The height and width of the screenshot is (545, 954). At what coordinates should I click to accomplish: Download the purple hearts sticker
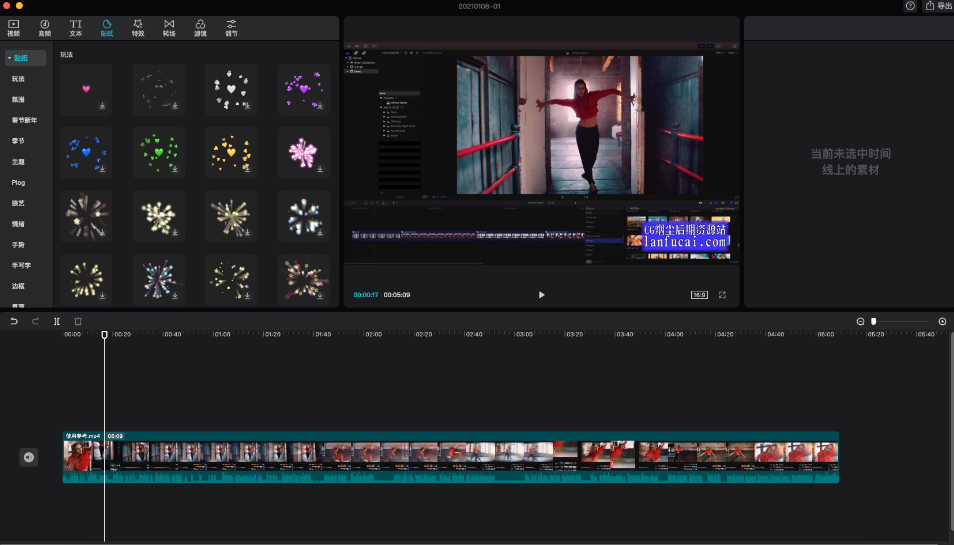[320, 106]
